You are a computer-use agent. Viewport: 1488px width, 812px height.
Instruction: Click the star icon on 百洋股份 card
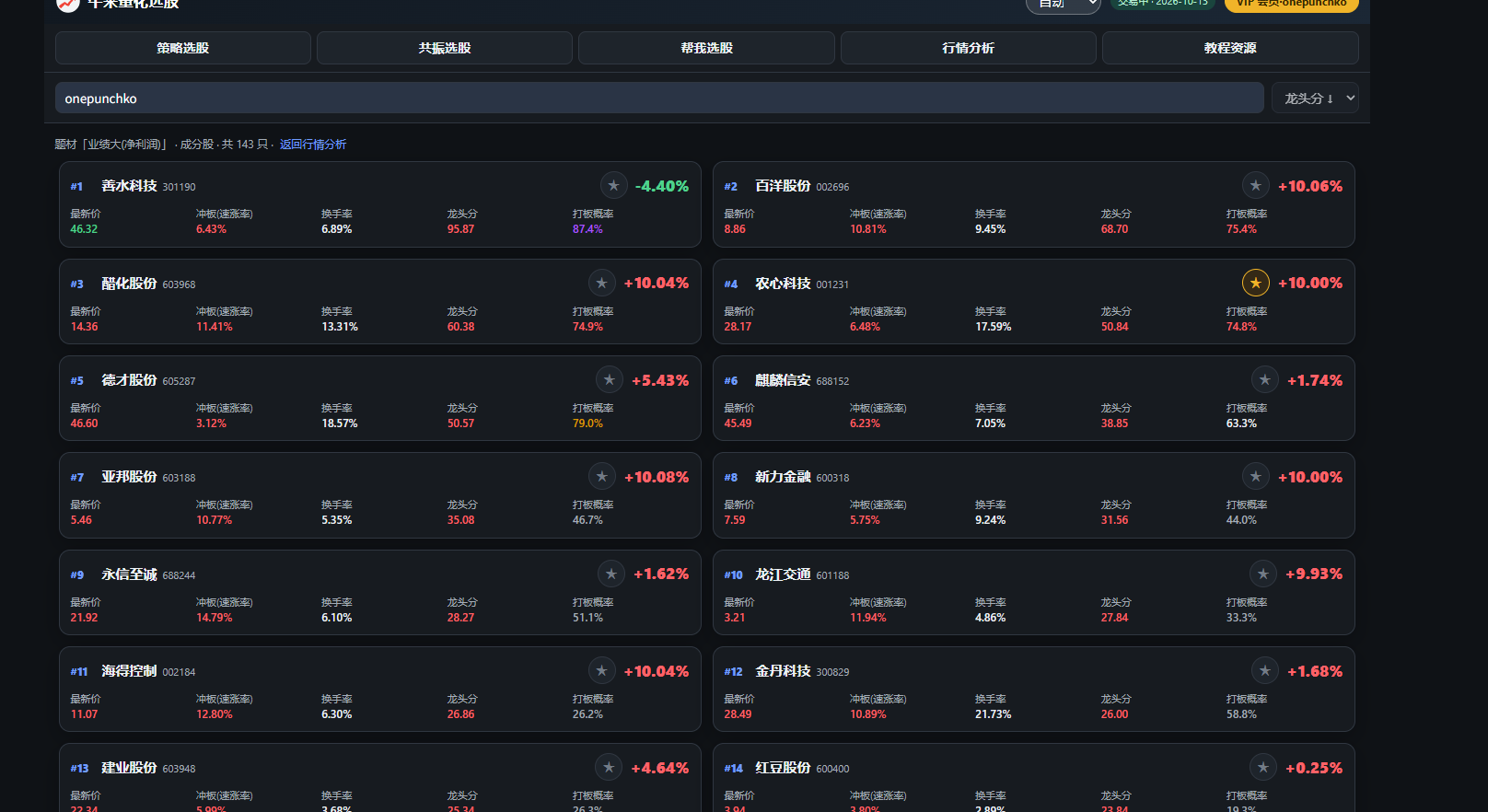click(1256, 185)
